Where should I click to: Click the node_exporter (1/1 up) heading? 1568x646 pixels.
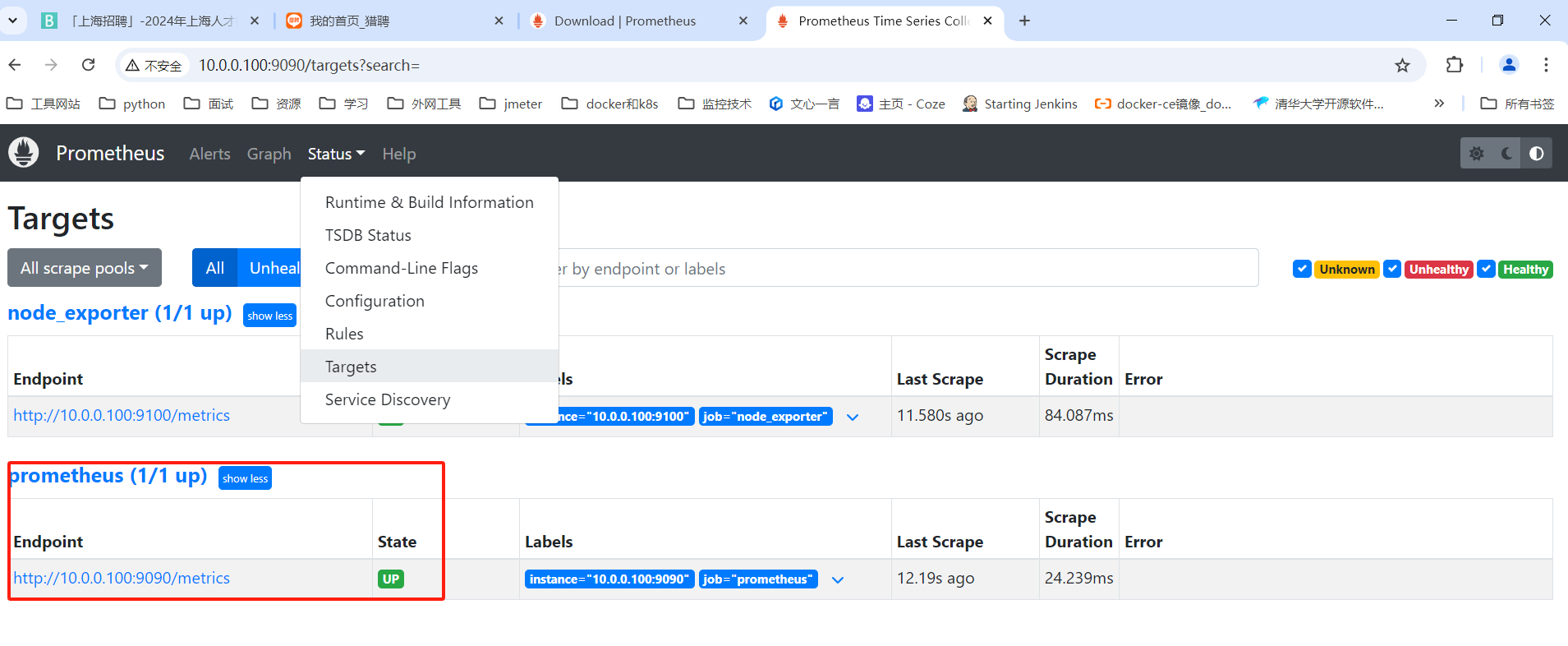click(120, 313)
